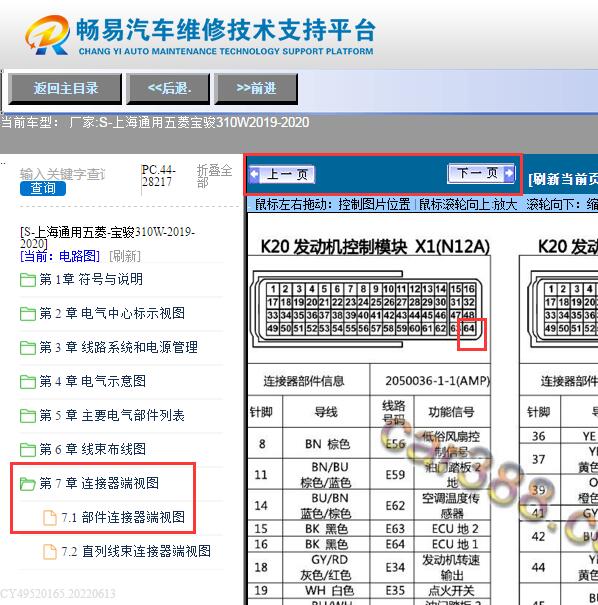Click right arrow icon on 下一页
The width and height of the screenshot is (598, 605).
tap(509, 173)
